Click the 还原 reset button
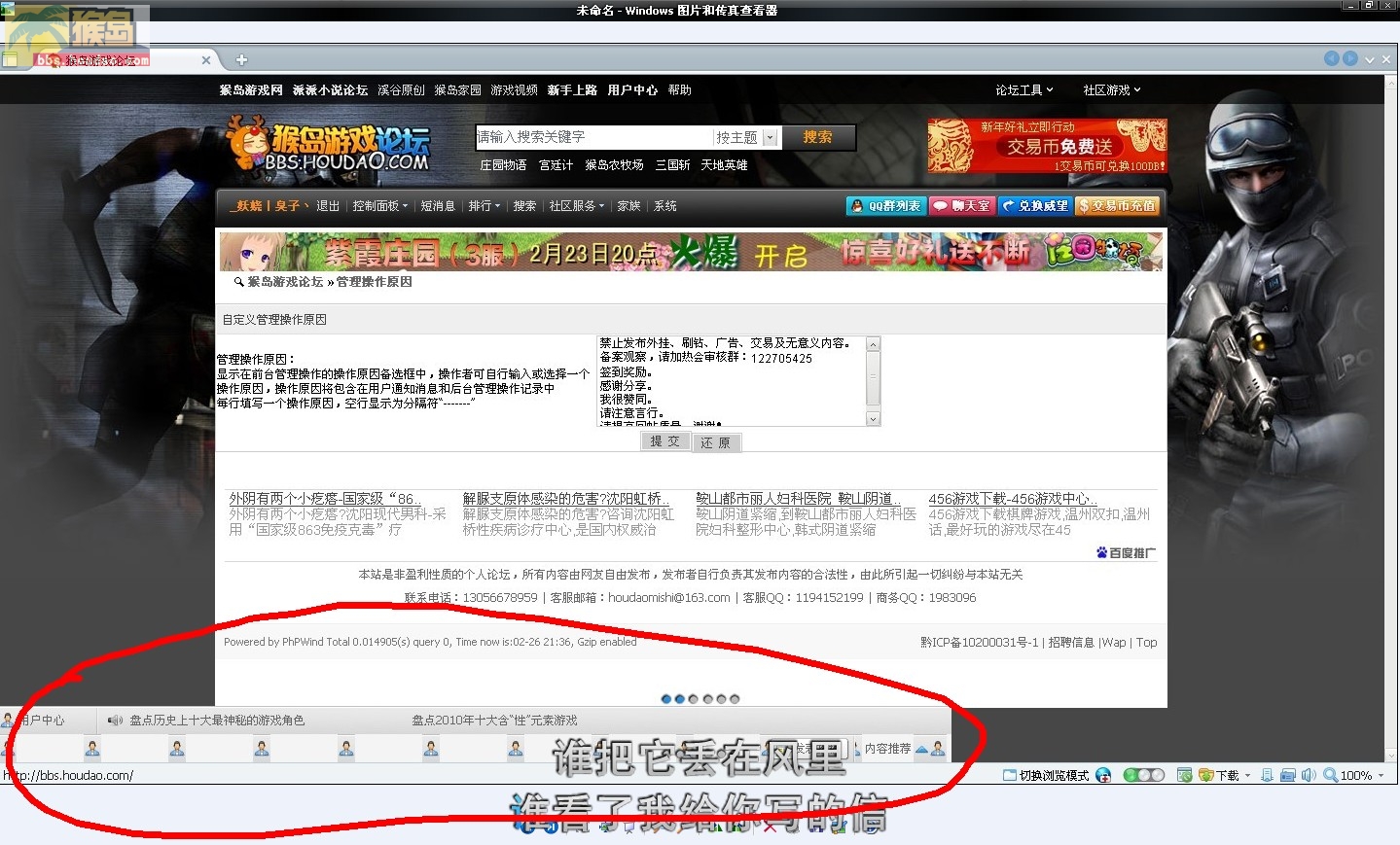 tap(716, 442)
